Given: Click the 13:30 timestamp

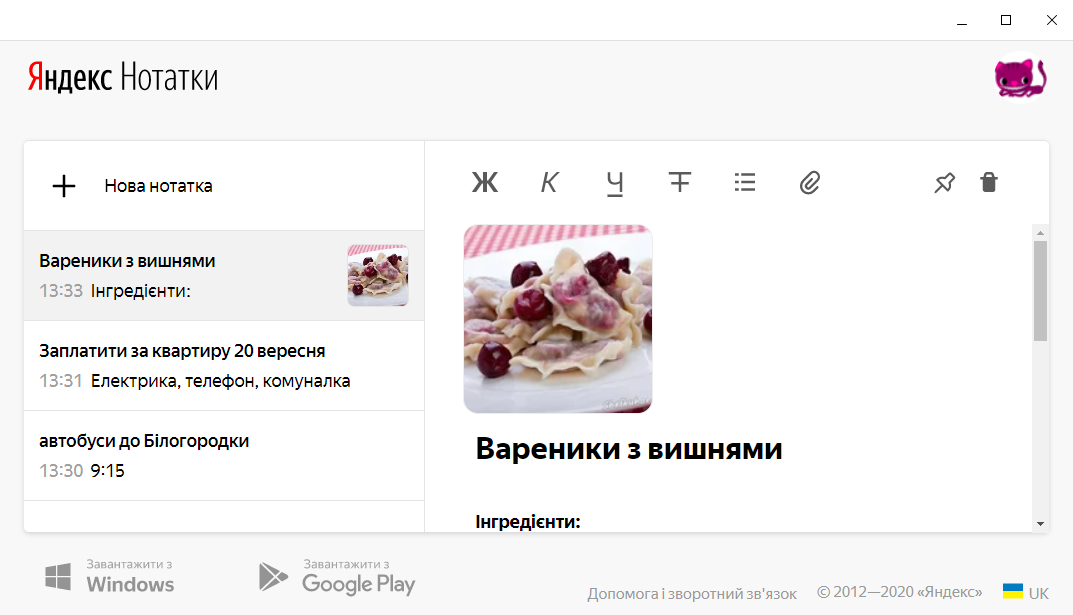Looking at the screenshot, I should pyautogui.click(x=61, y=471).
